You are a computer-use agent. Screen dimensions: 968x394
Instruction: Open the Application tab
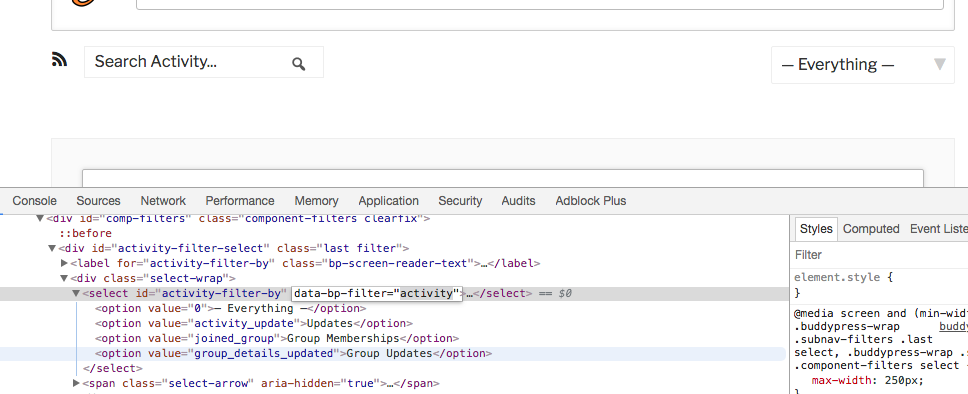(388, 201)
